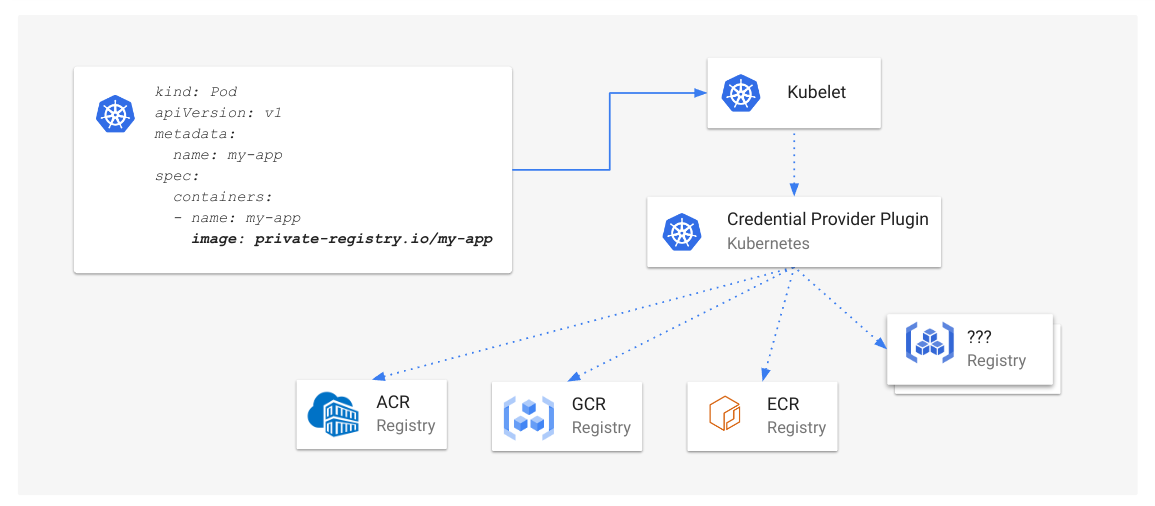Click the ACR cloud container icon

333,414
